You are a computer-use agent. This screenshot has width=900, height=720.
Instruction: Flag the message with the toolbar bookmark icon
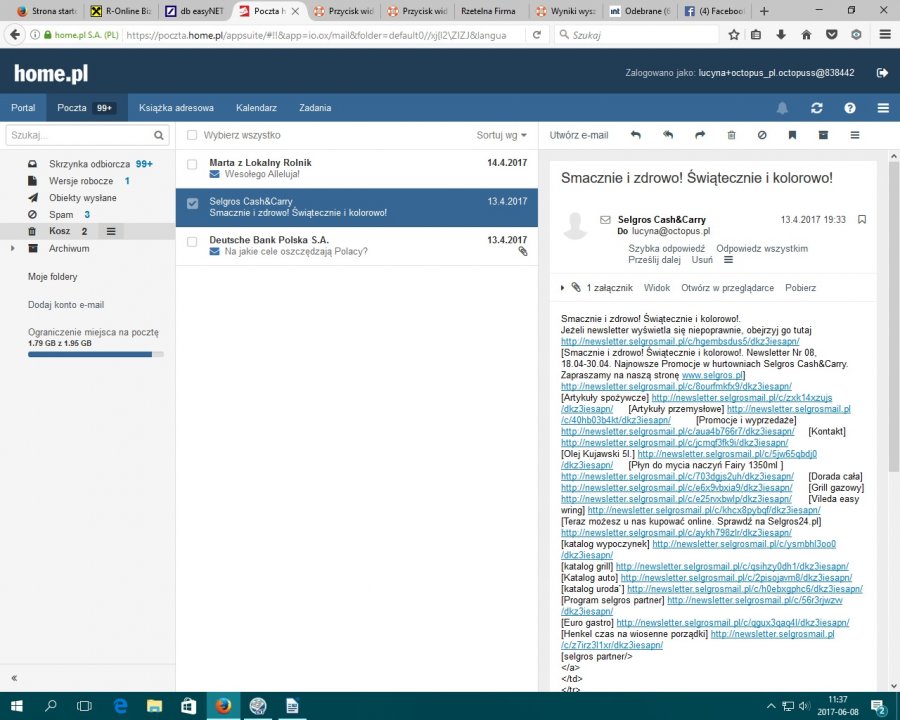(792, 136)
